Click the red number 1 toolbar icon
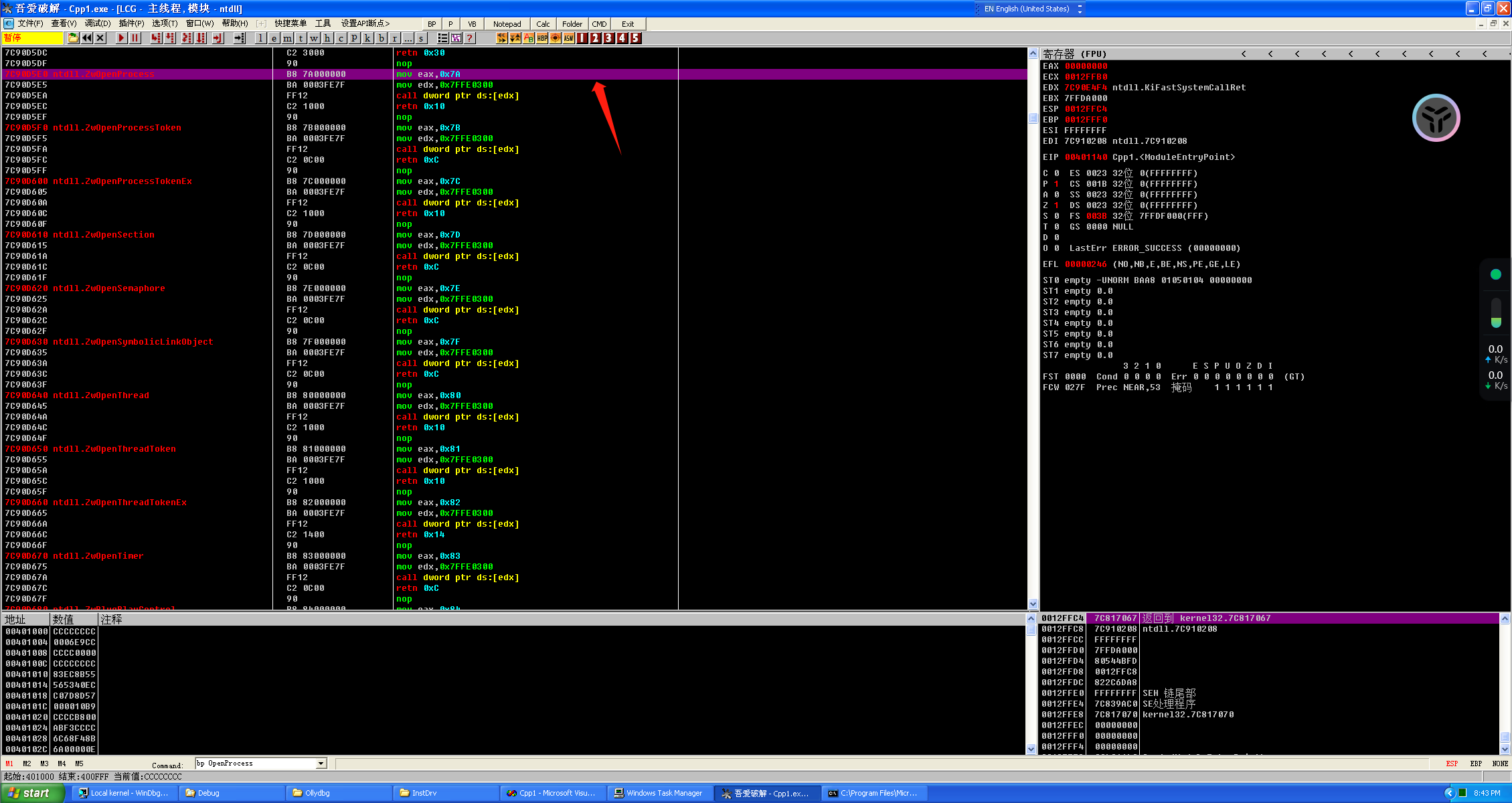 click(582, 38)
